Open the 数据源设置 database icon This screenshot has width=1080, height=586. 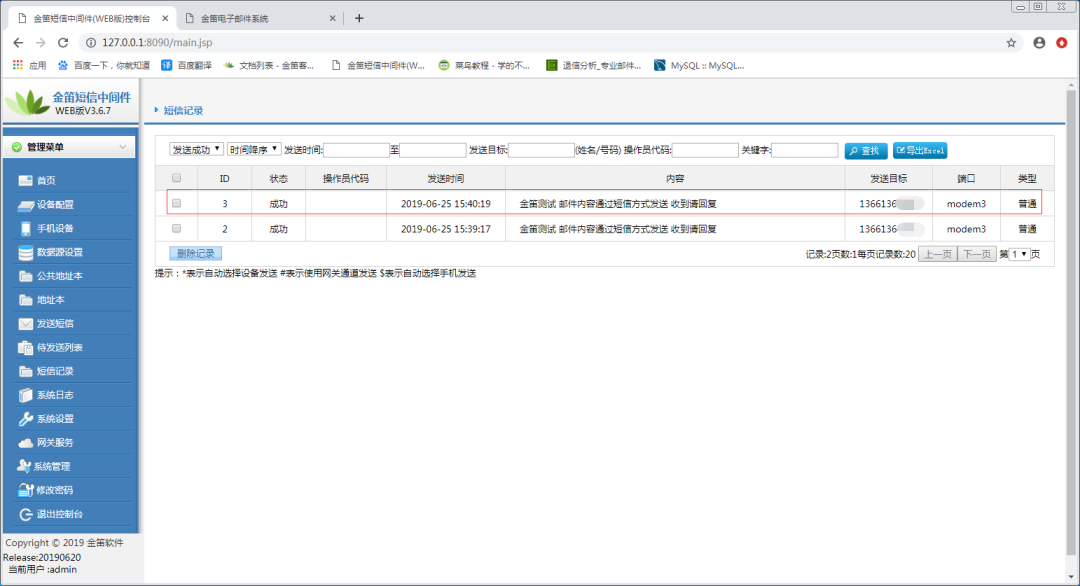(x=25, y=252)
